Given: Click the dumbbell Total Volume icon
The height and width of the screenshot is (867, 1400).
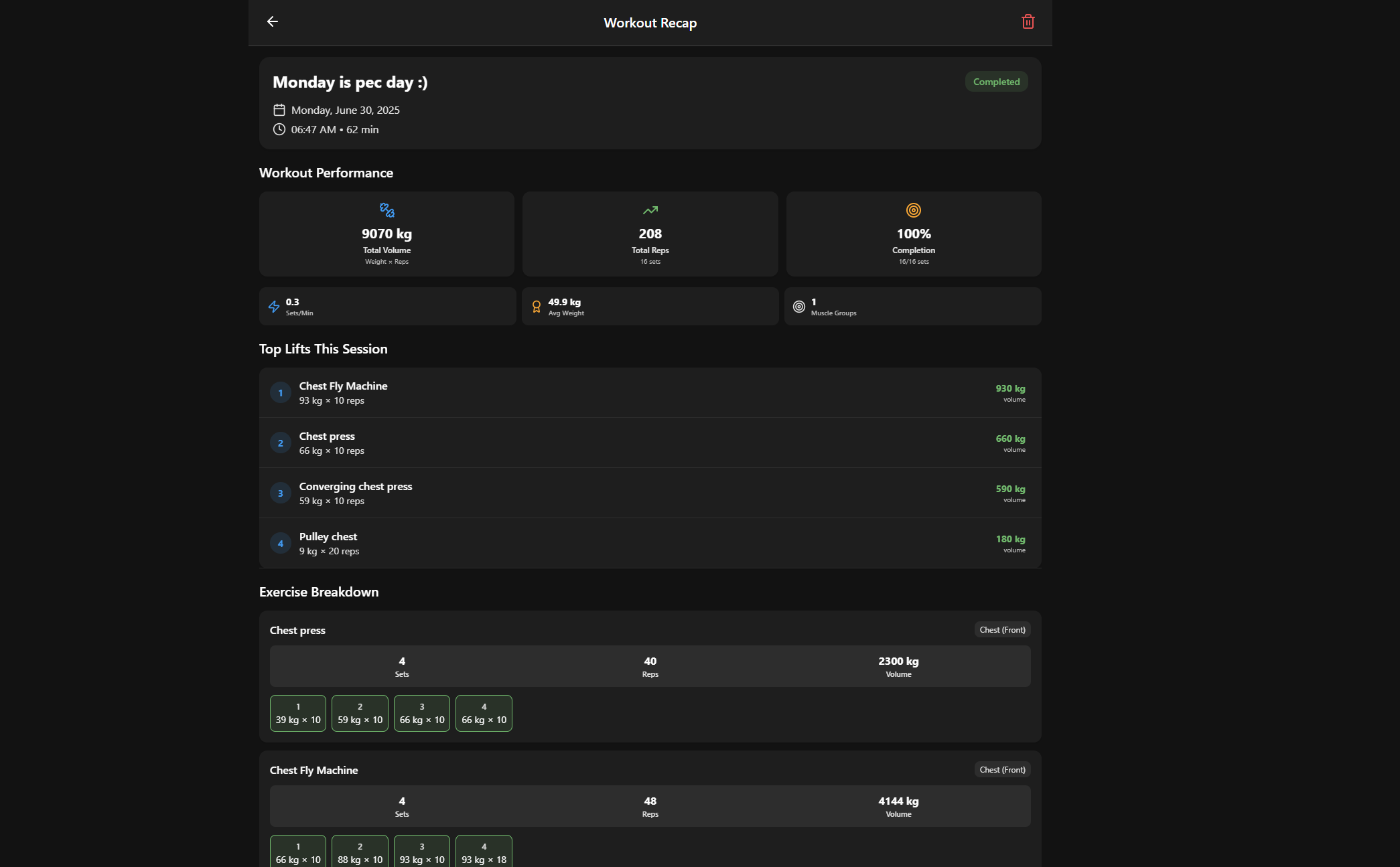Looking at the screenshot, I should [x=387, y=210].
